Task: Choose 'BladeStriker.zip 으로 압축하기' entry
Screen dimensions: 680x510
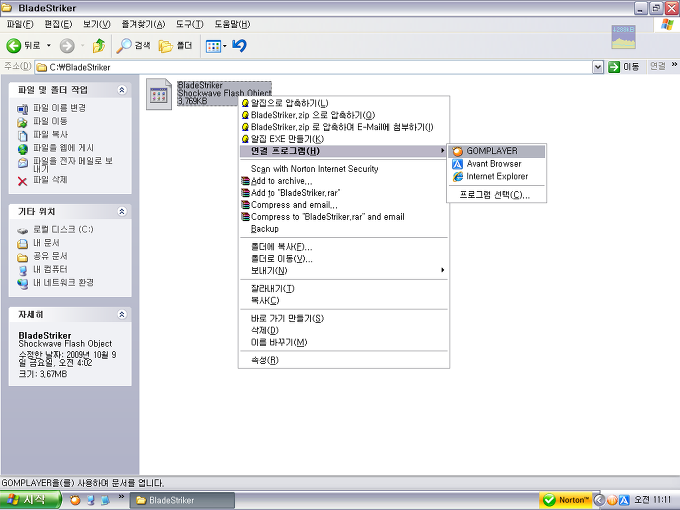Action: pos(343,115)
